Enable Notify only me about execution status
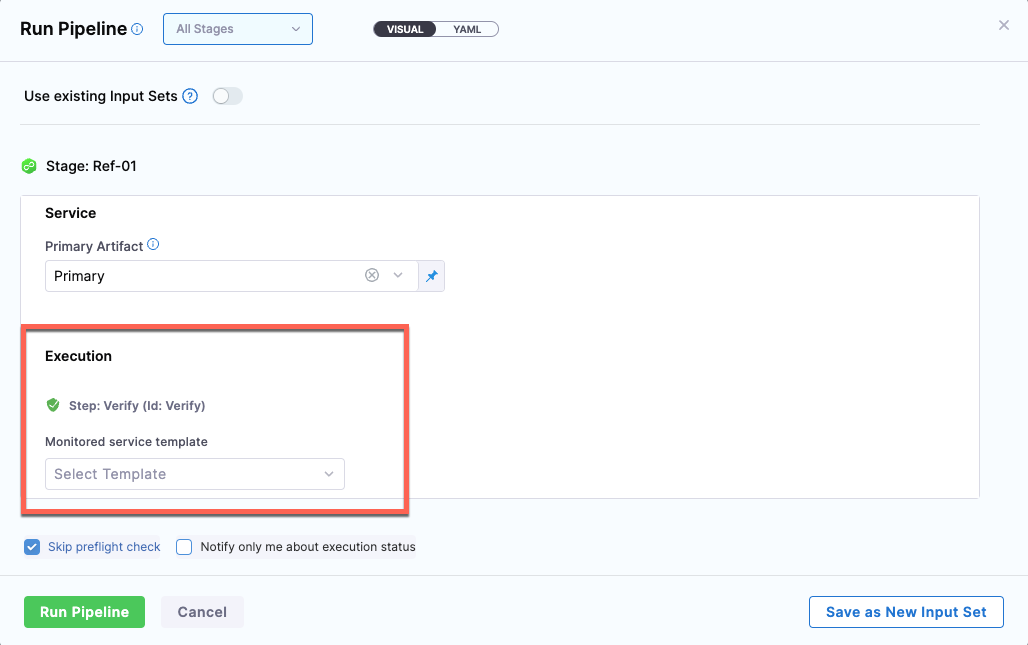This screenshot has width=1028, height=645. pos(184,547)
